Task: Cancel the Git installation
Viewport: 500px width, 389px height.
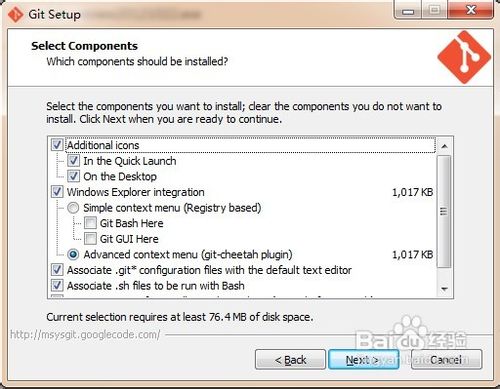Action: tap(446, 359)
